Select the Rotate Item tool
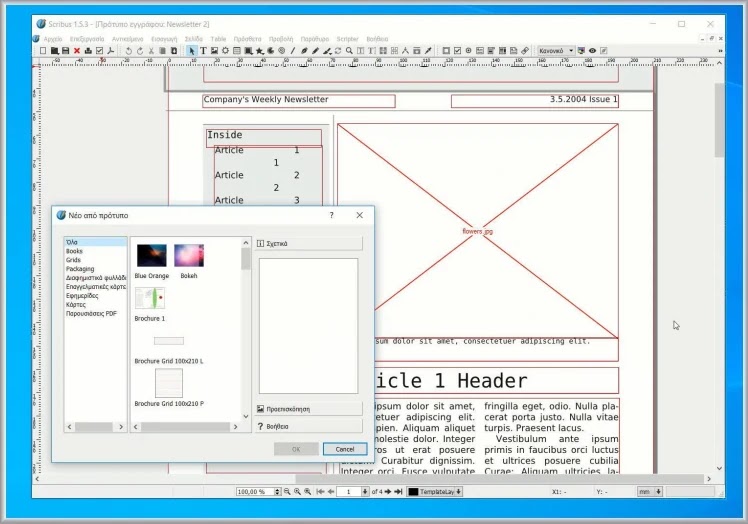The width and height of the screenshot is (748, 524). tap(338, 51)
